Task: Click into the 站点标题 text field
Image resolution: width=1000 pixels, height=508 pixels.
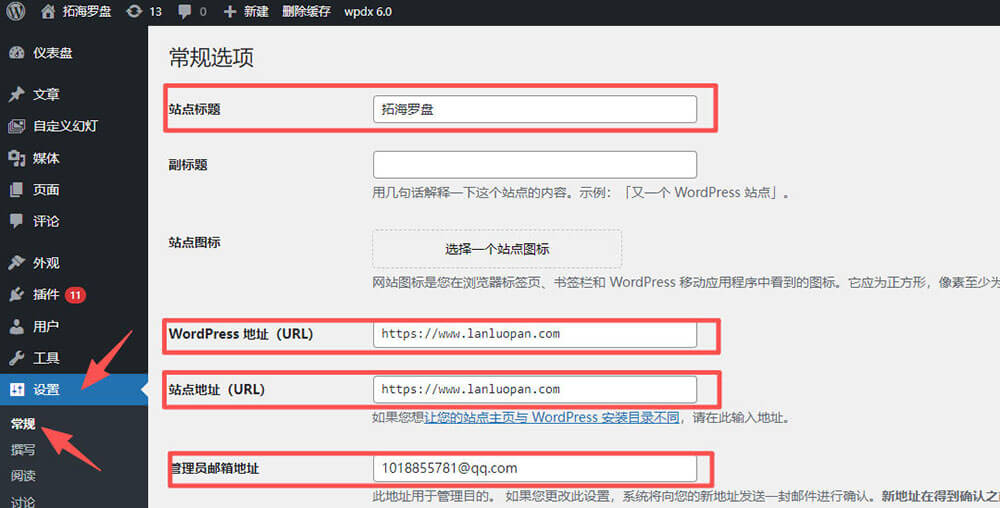Action: 534,109
